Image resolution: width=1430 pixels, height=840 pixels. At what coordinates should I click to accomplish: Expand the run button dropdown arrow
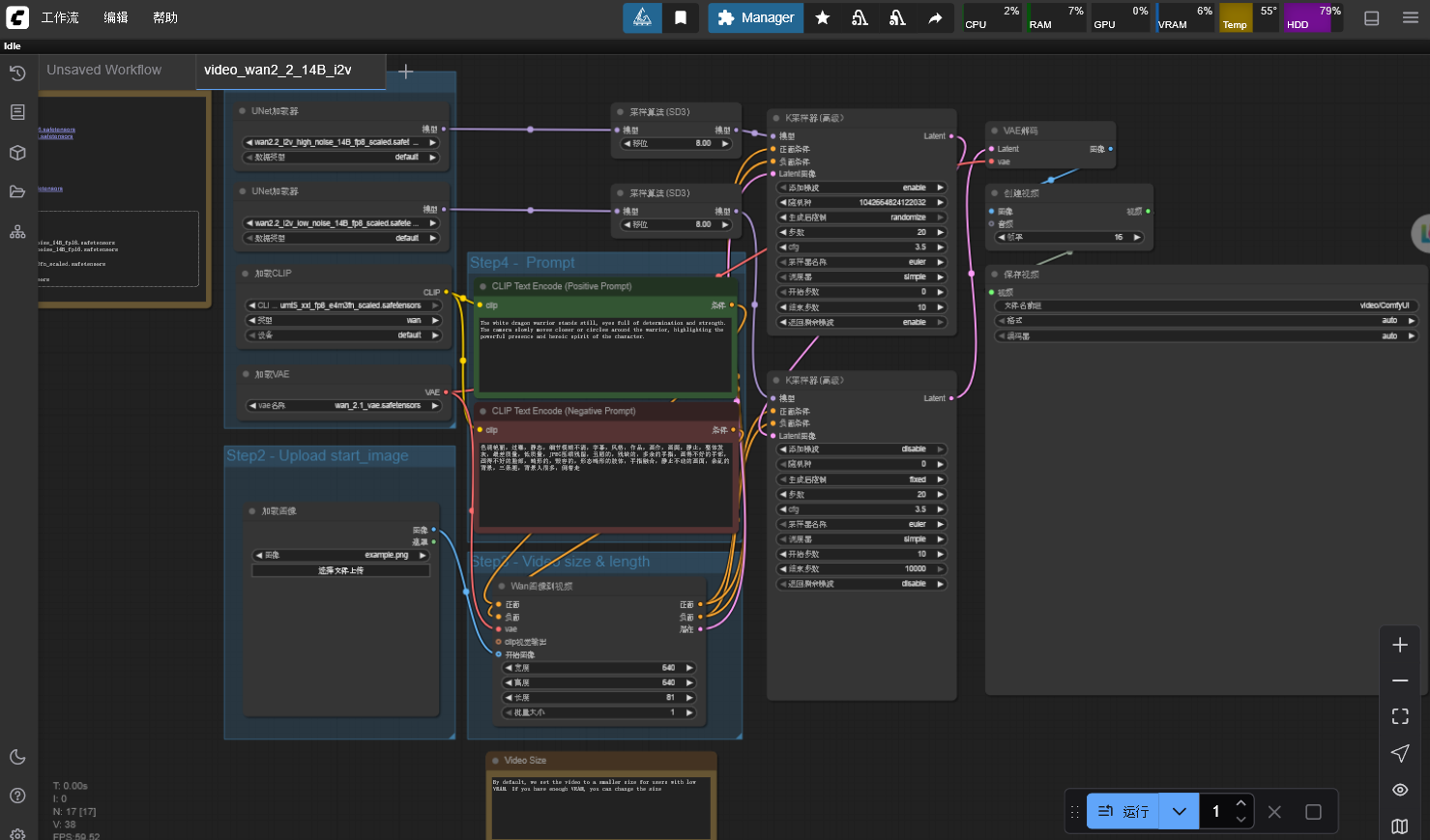[1179, 811]
